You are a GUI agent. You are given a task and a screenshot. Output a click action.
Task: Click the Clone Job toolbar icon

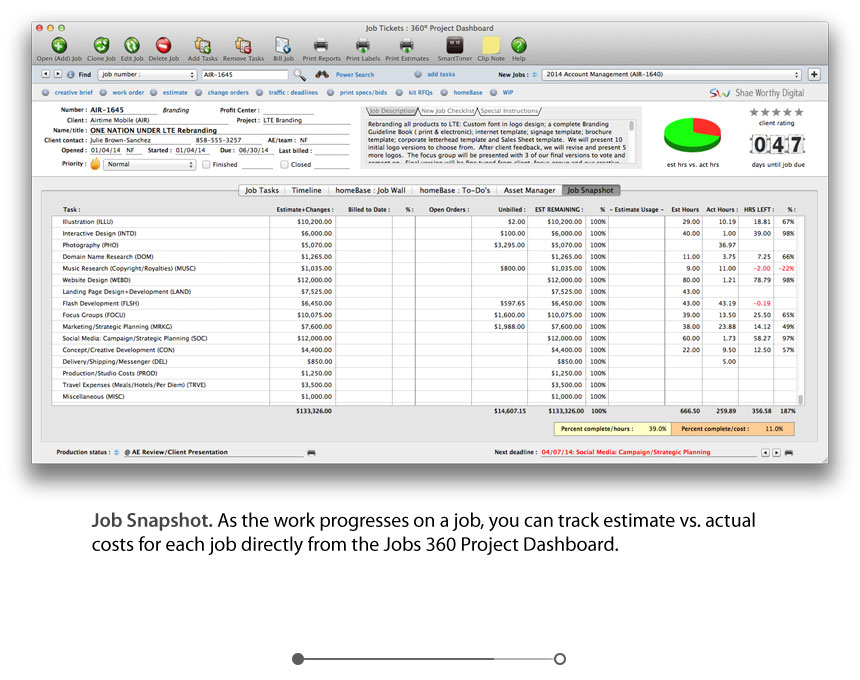101,45
